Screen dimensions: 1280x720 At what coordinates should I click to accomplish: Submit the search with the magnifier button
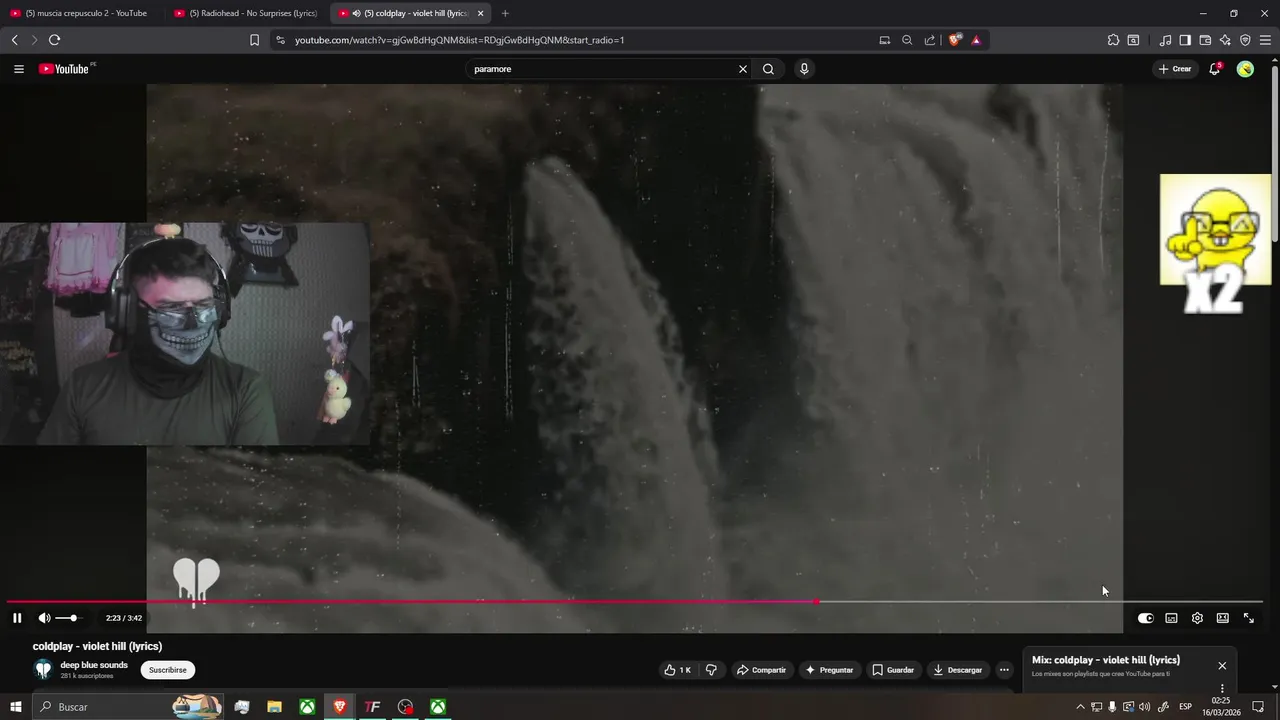768,69
